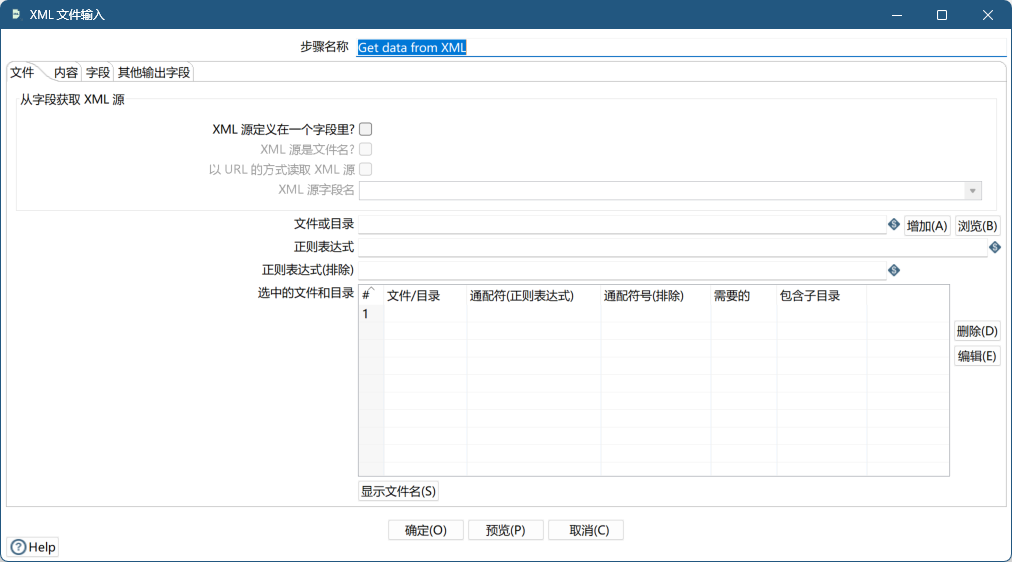The width and height of the screenshot is (1012, 562).
Task: Click the 通配符(正则表达式) column header
Action: pyautogui.click(x=533, y=296)
